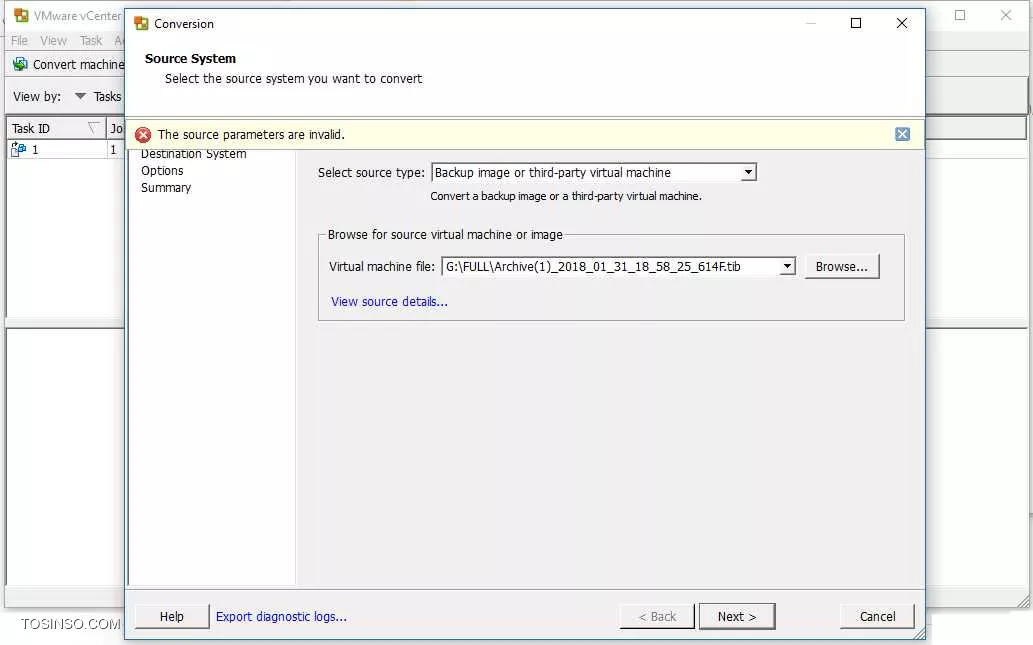
Task: Open the Select source type dropdown
Action: pyautogui.click(x=748, y=173)
